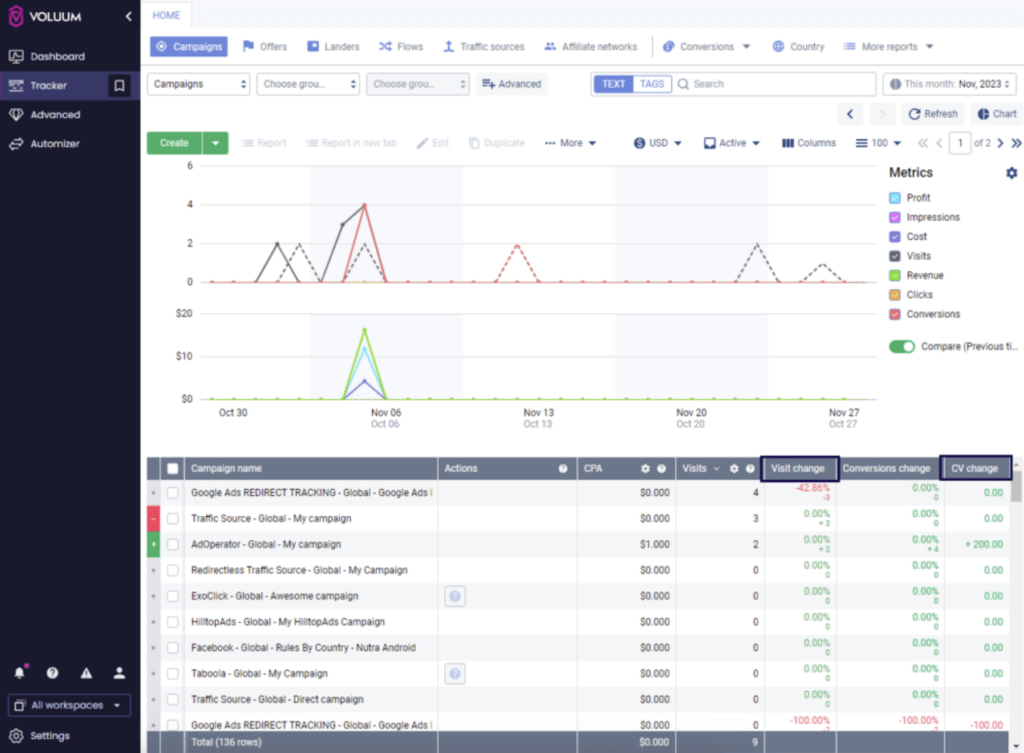This screenshot has width=1024, height=753.
Task: Open the notifications bell icon
Action: (19, 673)
